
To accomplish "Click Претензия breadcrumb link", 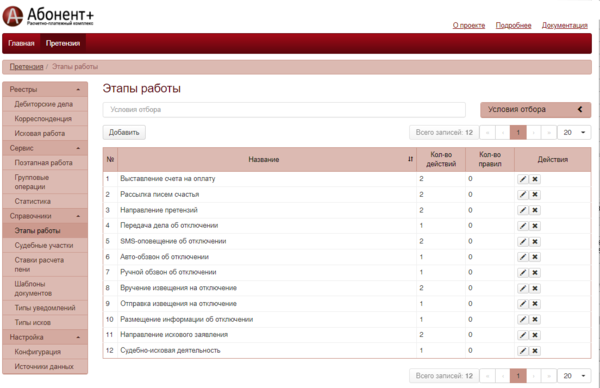I will (x=26, y=67).
